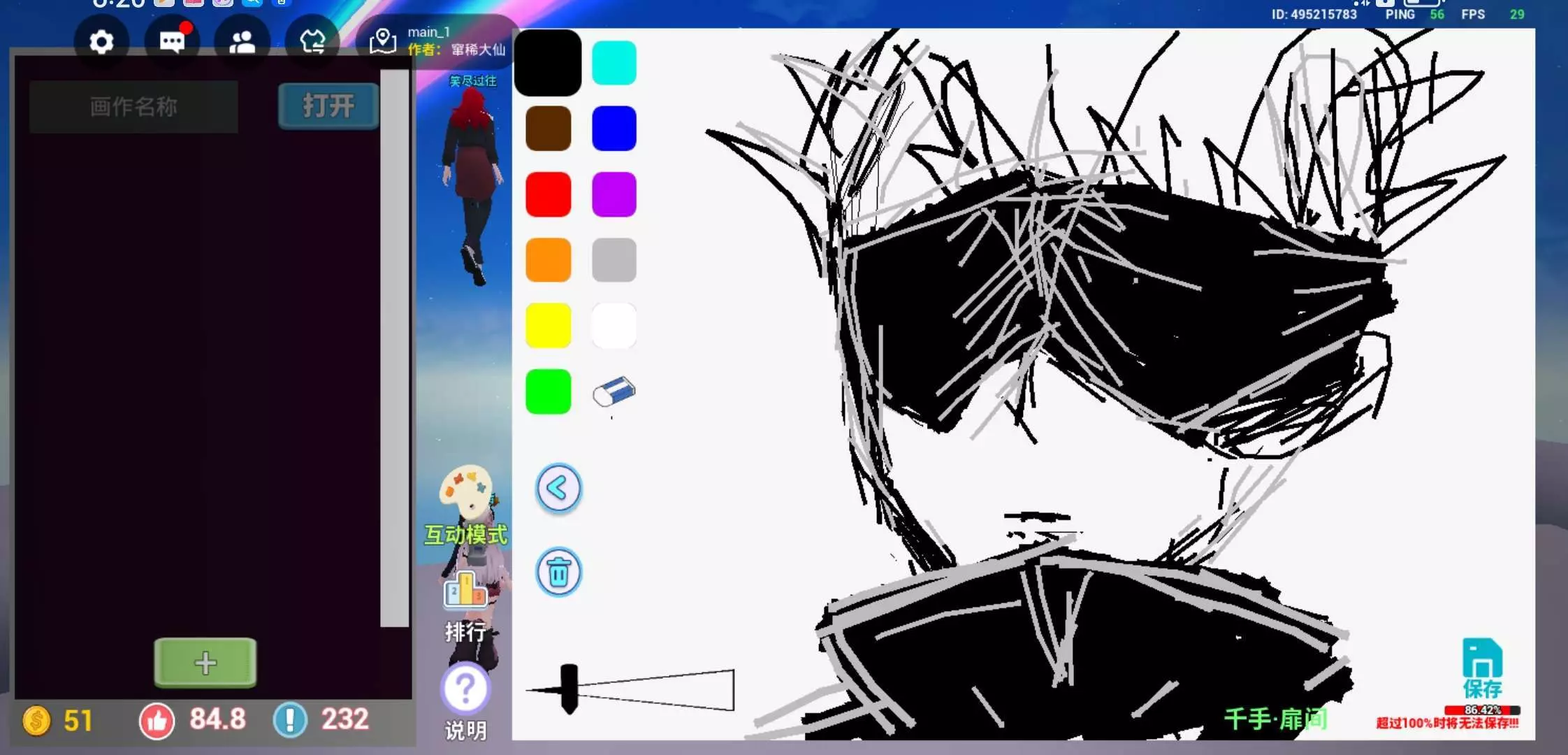Select the red color swatch
The width and height of the screenshot is (1568, 755).
[548, 194]
